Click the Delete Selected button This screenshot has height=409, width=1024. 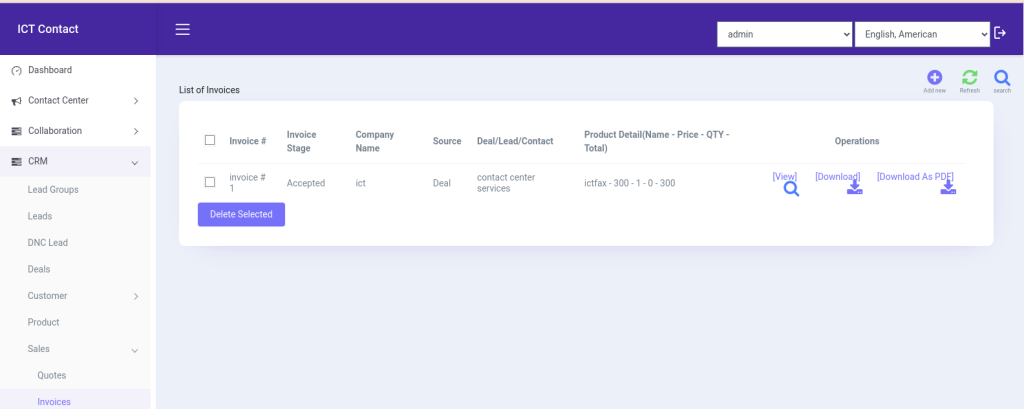[241, 214]
